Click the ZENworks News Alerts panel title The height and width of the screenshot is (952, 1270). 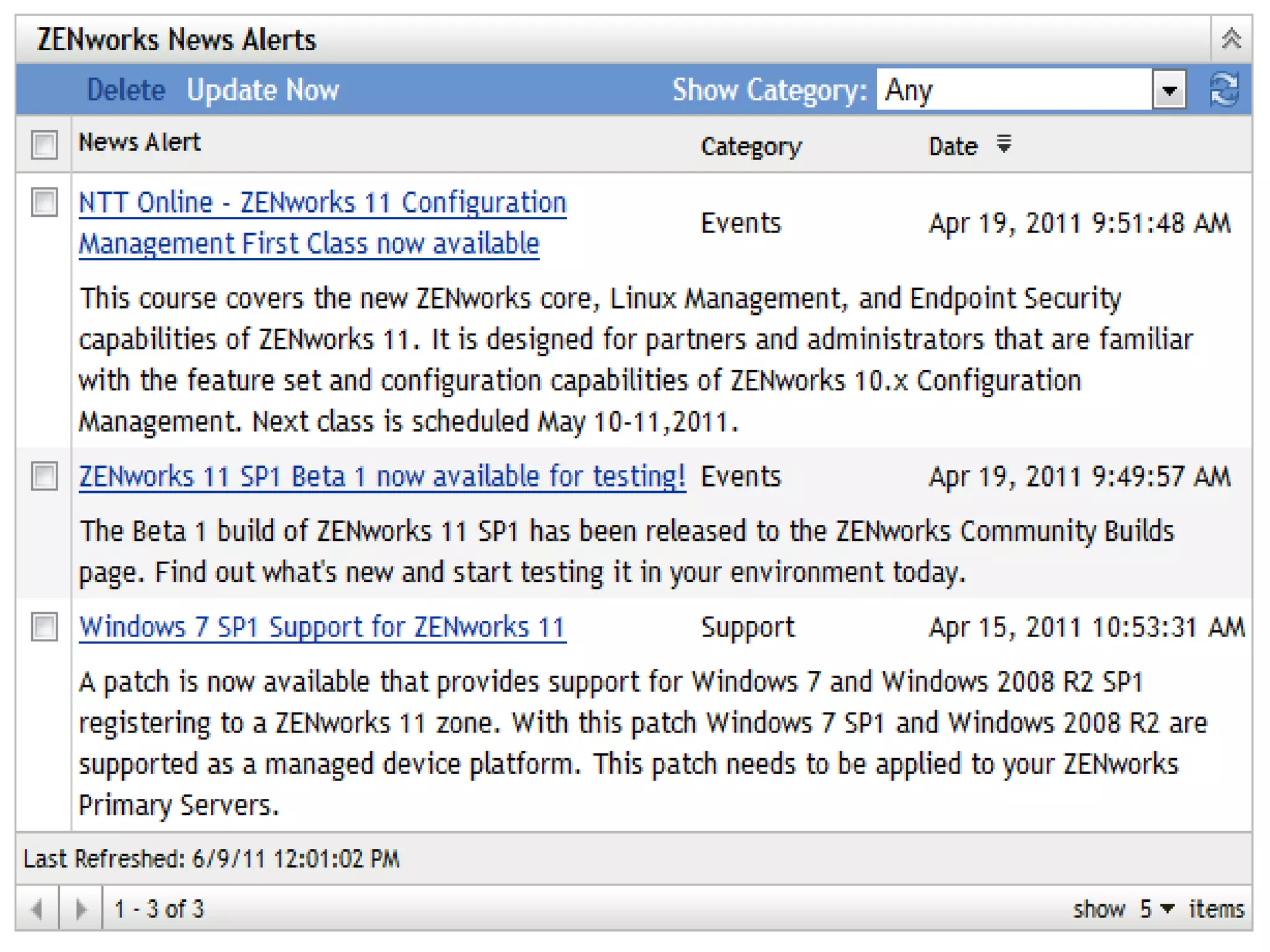pyautogui.click(x=176, y=39)
